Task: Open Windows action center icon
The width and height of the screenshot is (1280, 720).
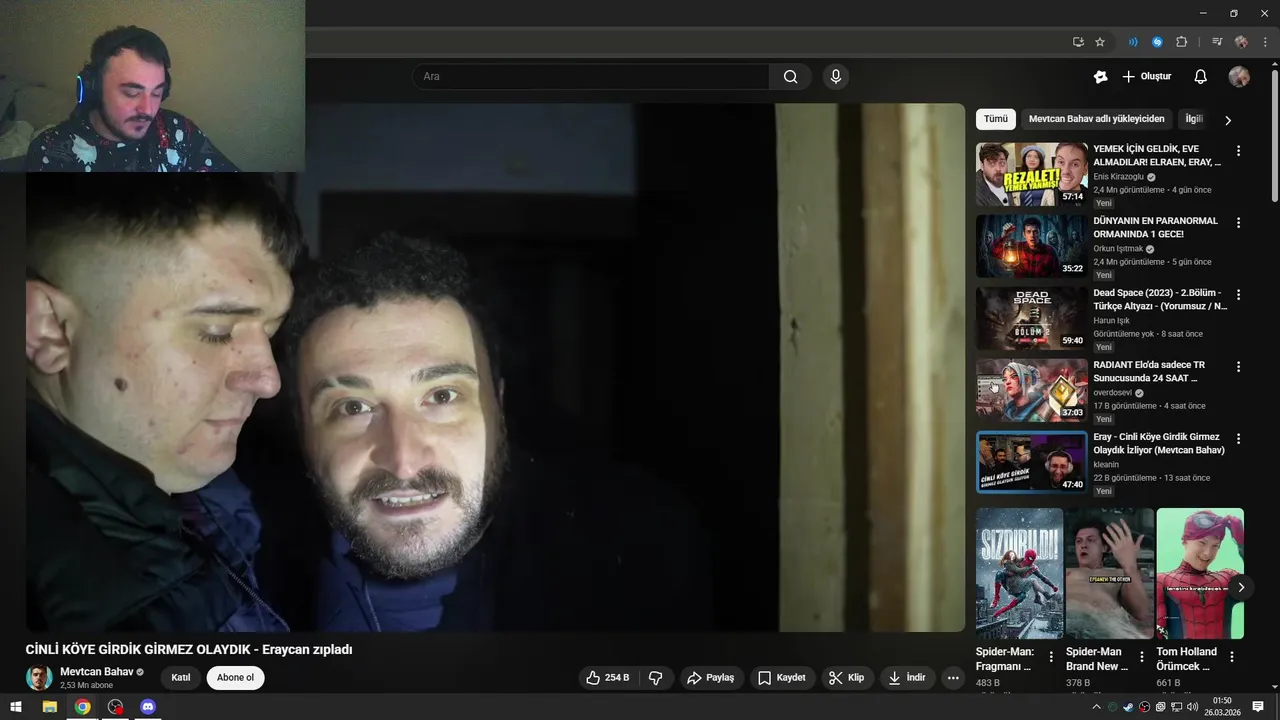Action: (1258, 707)
